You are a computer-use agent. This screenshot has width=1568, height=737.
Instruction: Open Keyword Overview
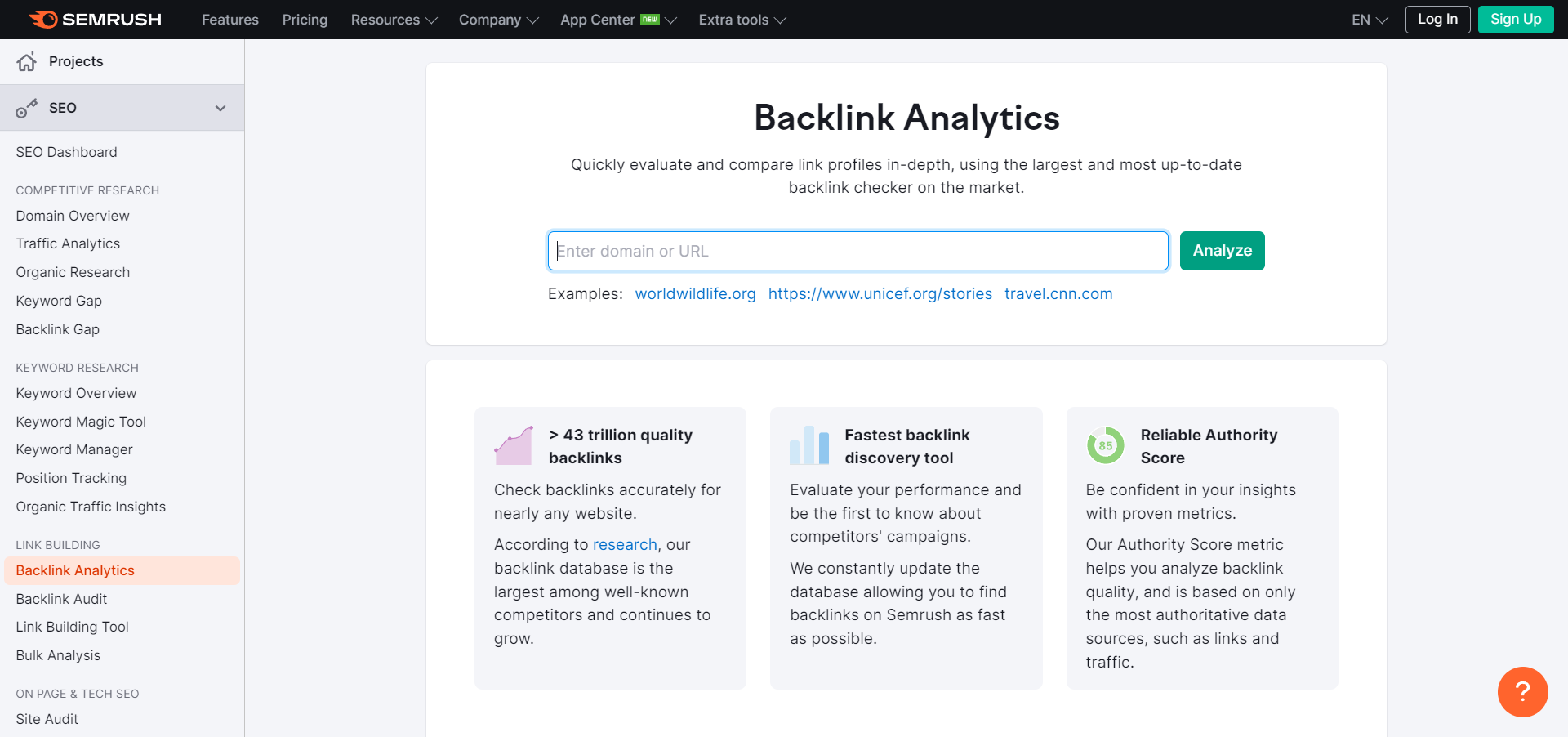coord(76,393)
